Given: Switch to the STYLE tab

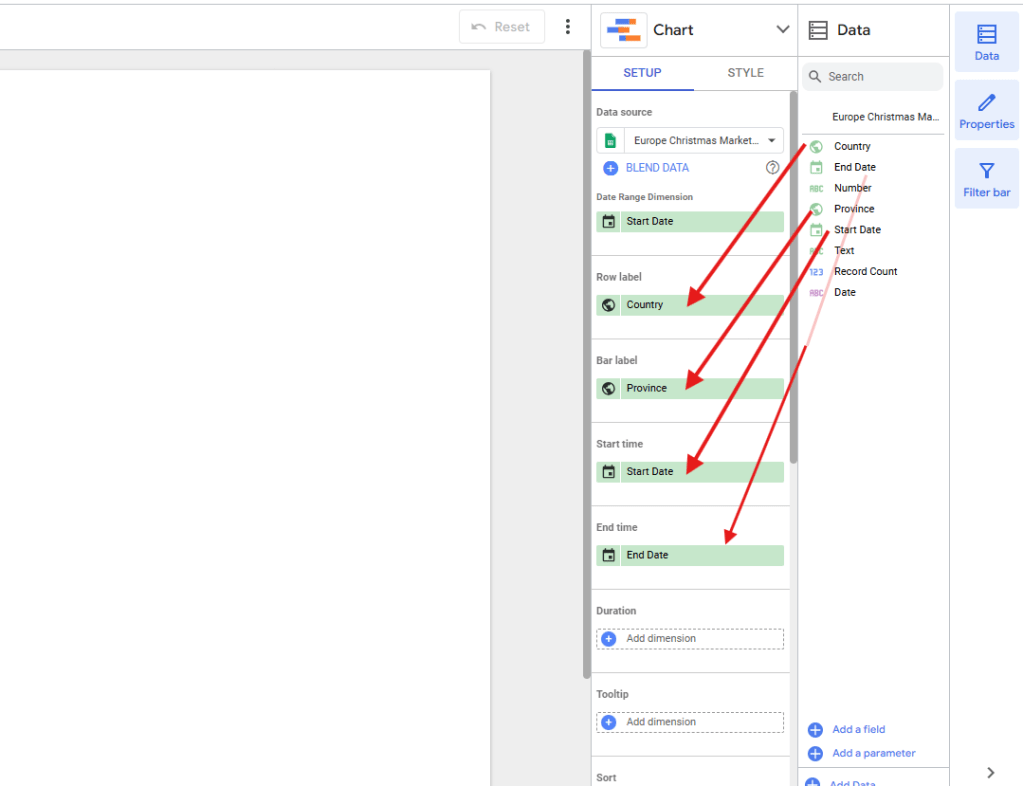Looking at the screenshot, I should coord(745,73).
